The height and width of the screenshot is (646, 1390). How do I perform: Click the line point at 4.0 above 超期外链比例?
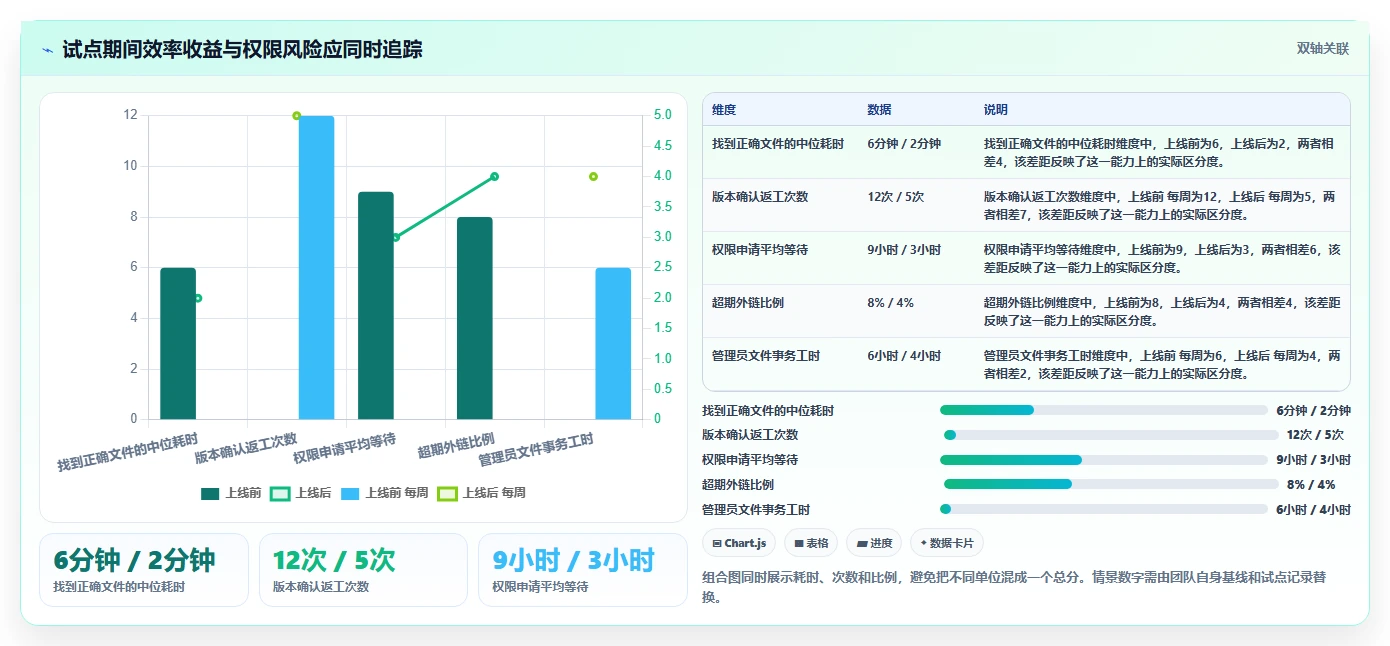[494, 176]
